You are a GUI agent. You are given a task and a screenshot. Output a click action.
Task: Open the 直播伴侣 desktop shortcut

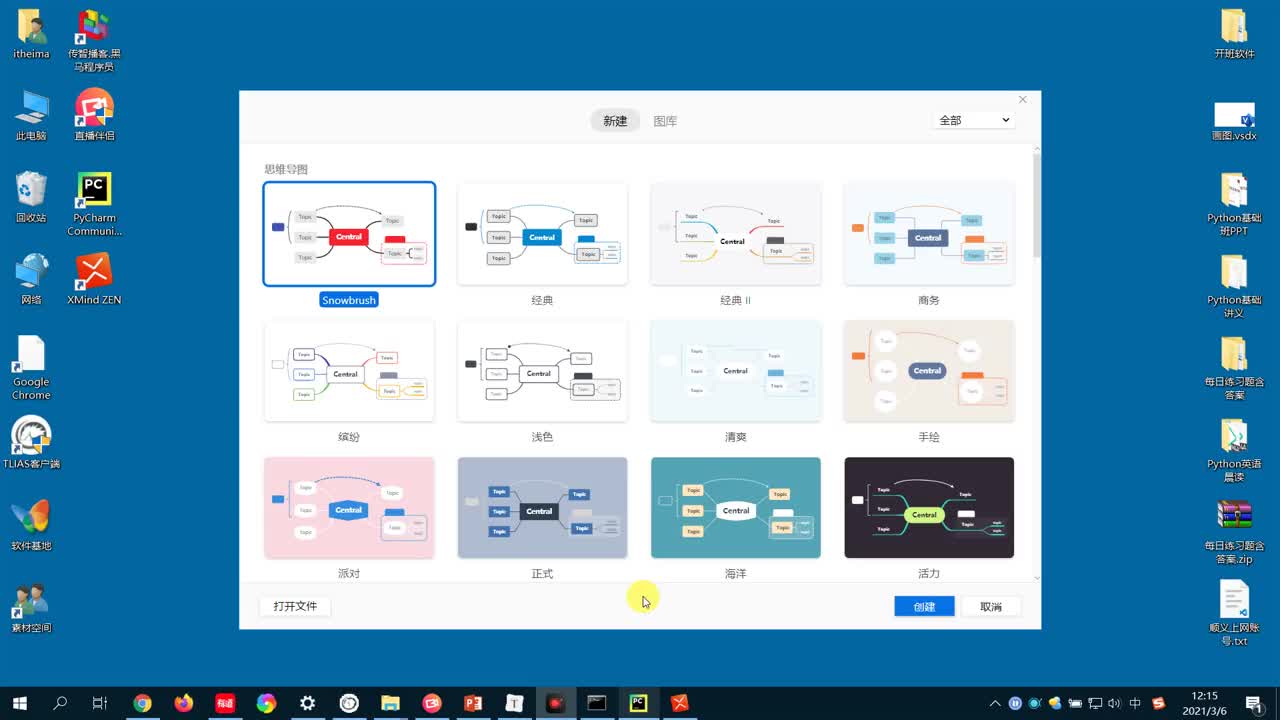(94, 115)
